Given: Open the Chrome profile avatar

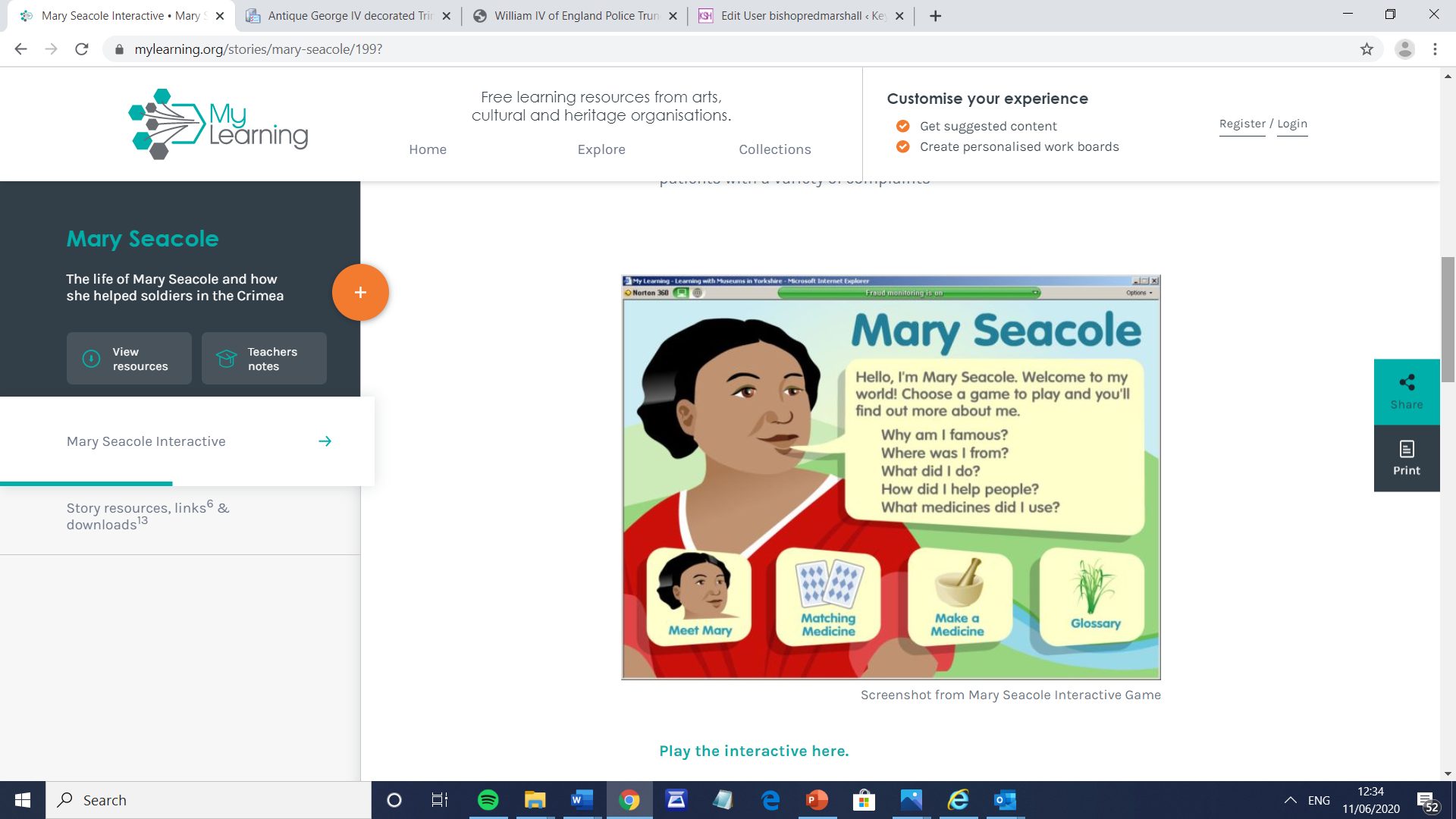Looking at the screenshot, I should pyautogui.click(x=1404, y=49).
